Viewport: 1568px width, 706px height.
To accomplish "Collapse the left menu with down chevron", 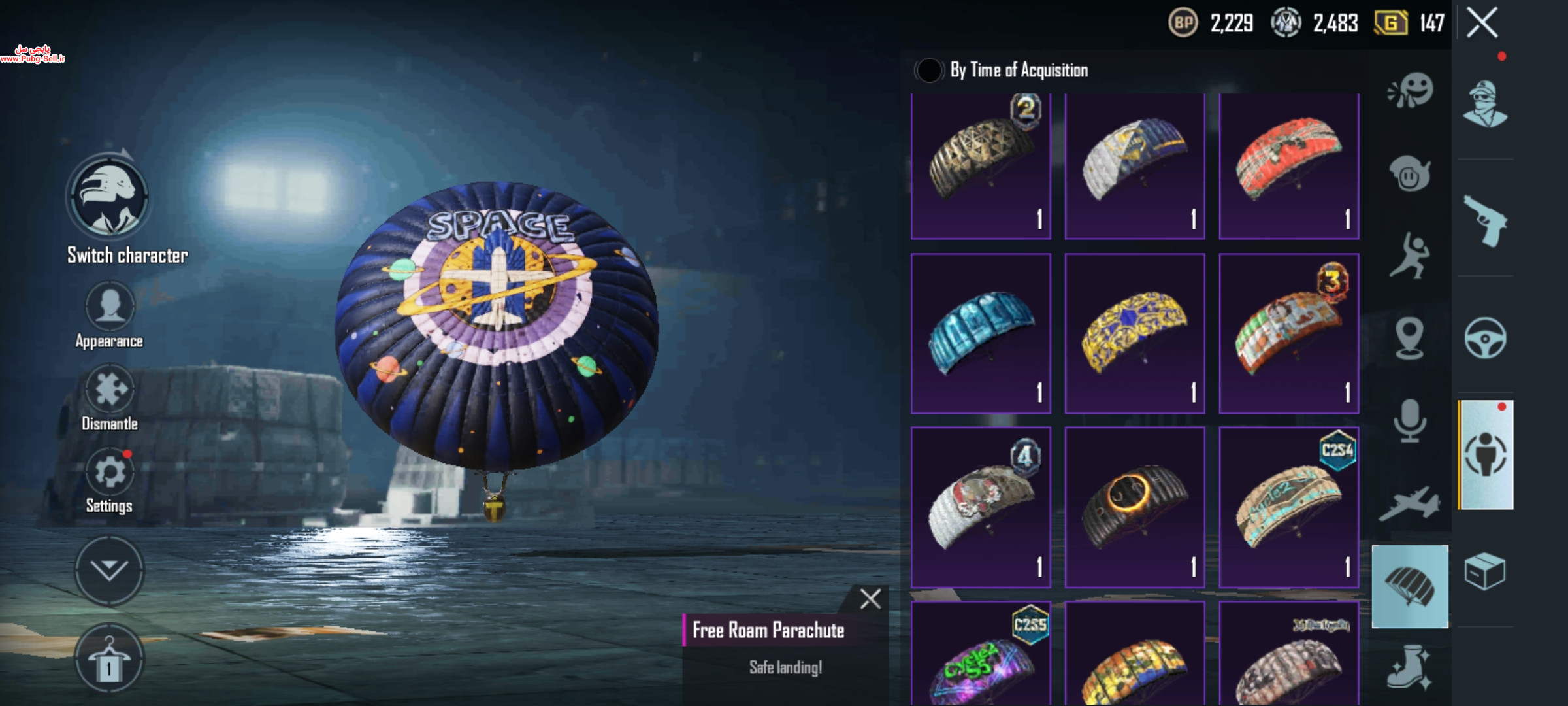I will [109, 570].
